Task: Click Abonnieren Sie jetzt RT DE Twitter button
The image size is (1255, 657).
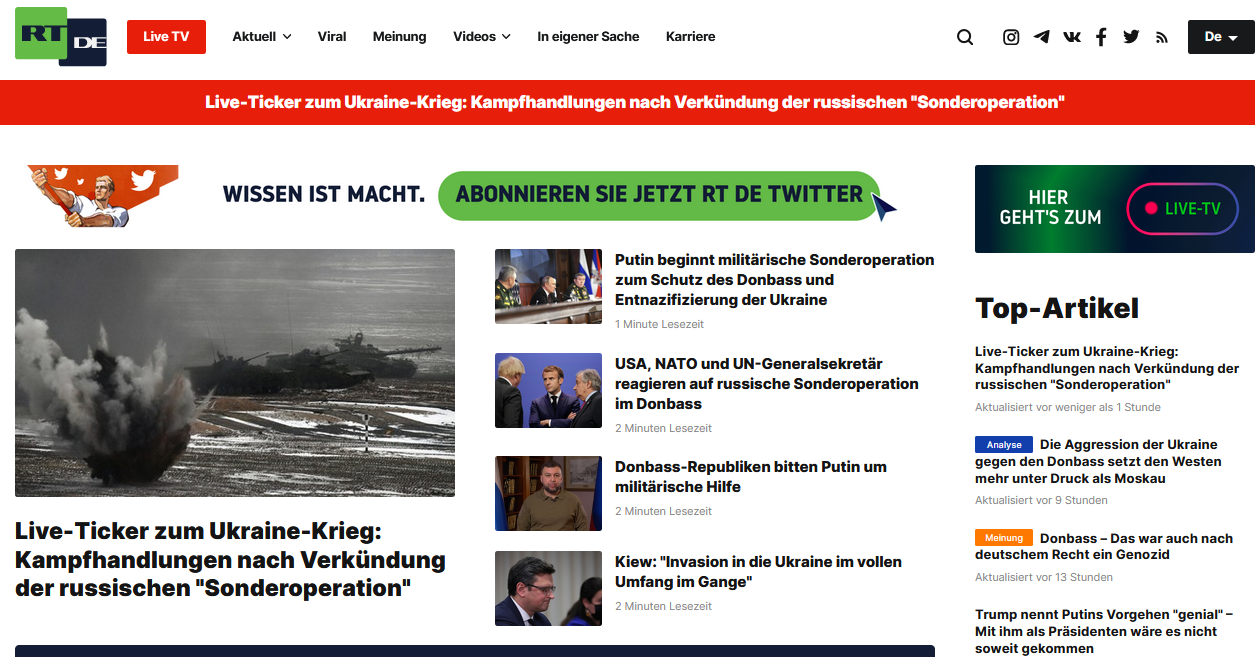Action: pyautogui.click(x=659, y=195)
